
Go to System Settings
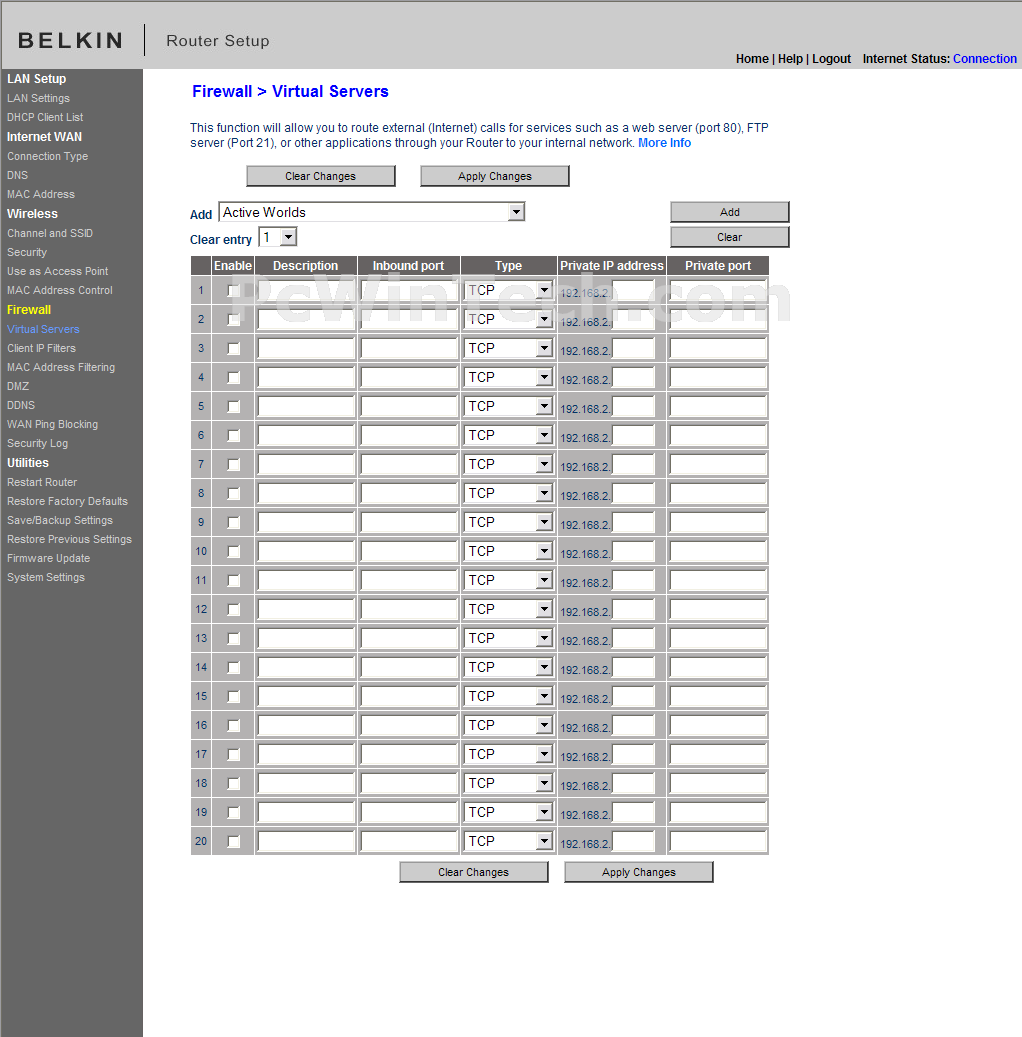tap(46, 577)
